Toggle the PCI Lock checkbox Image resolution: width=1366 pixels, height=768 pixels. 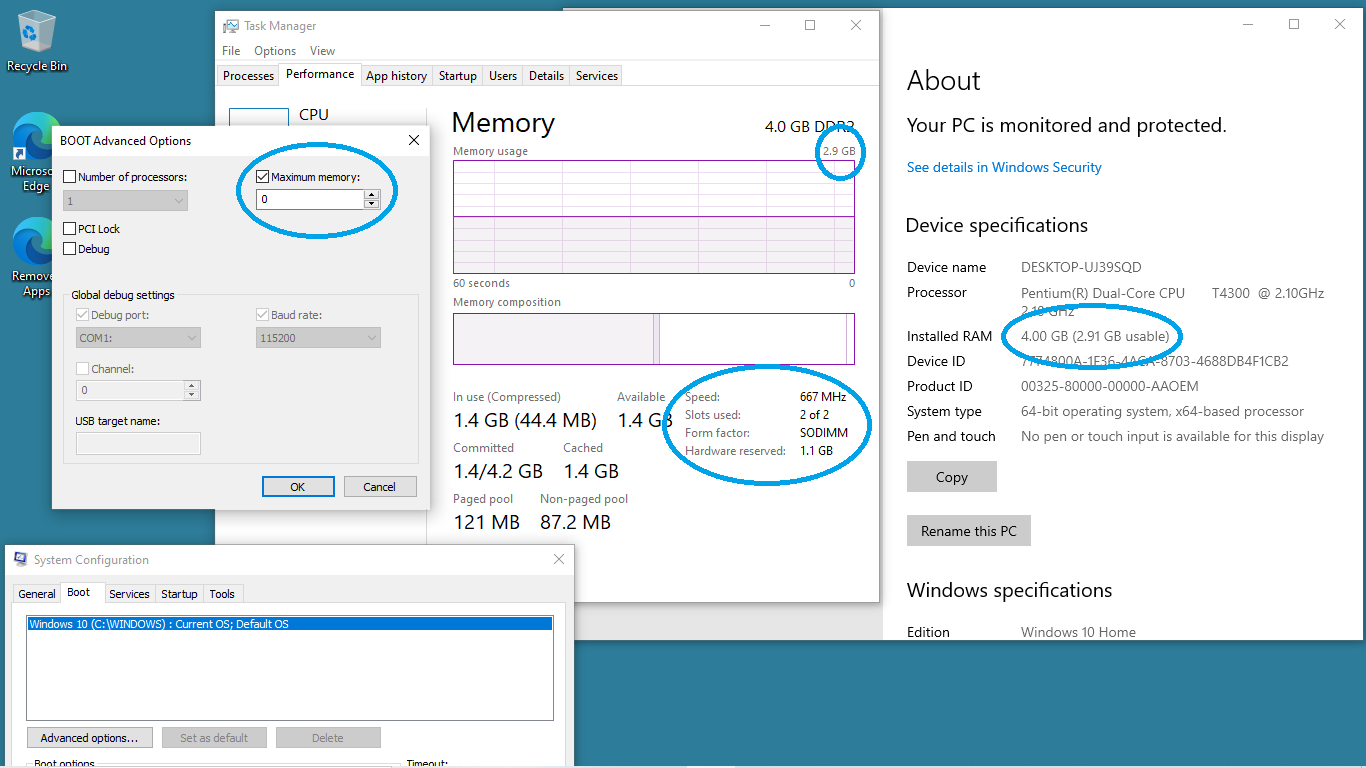click(x=70, y=229)
